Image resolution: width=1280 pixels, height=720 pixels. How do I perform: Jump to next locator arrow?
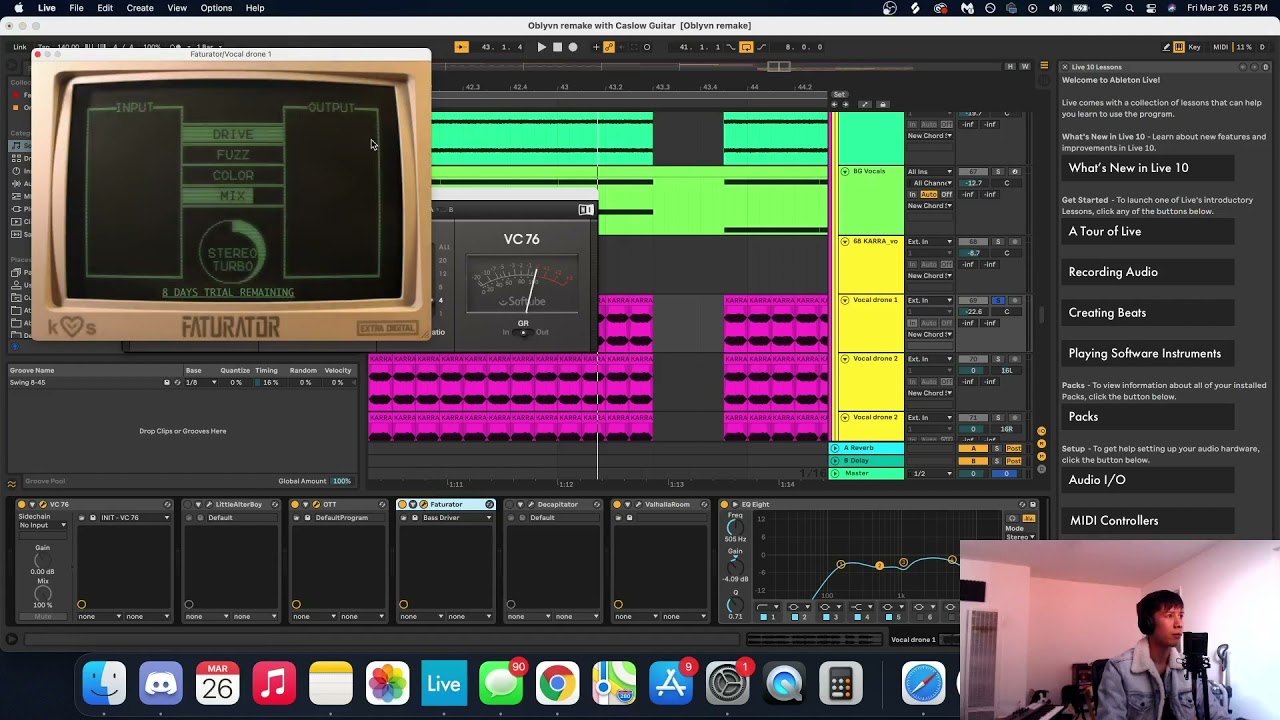846,104
